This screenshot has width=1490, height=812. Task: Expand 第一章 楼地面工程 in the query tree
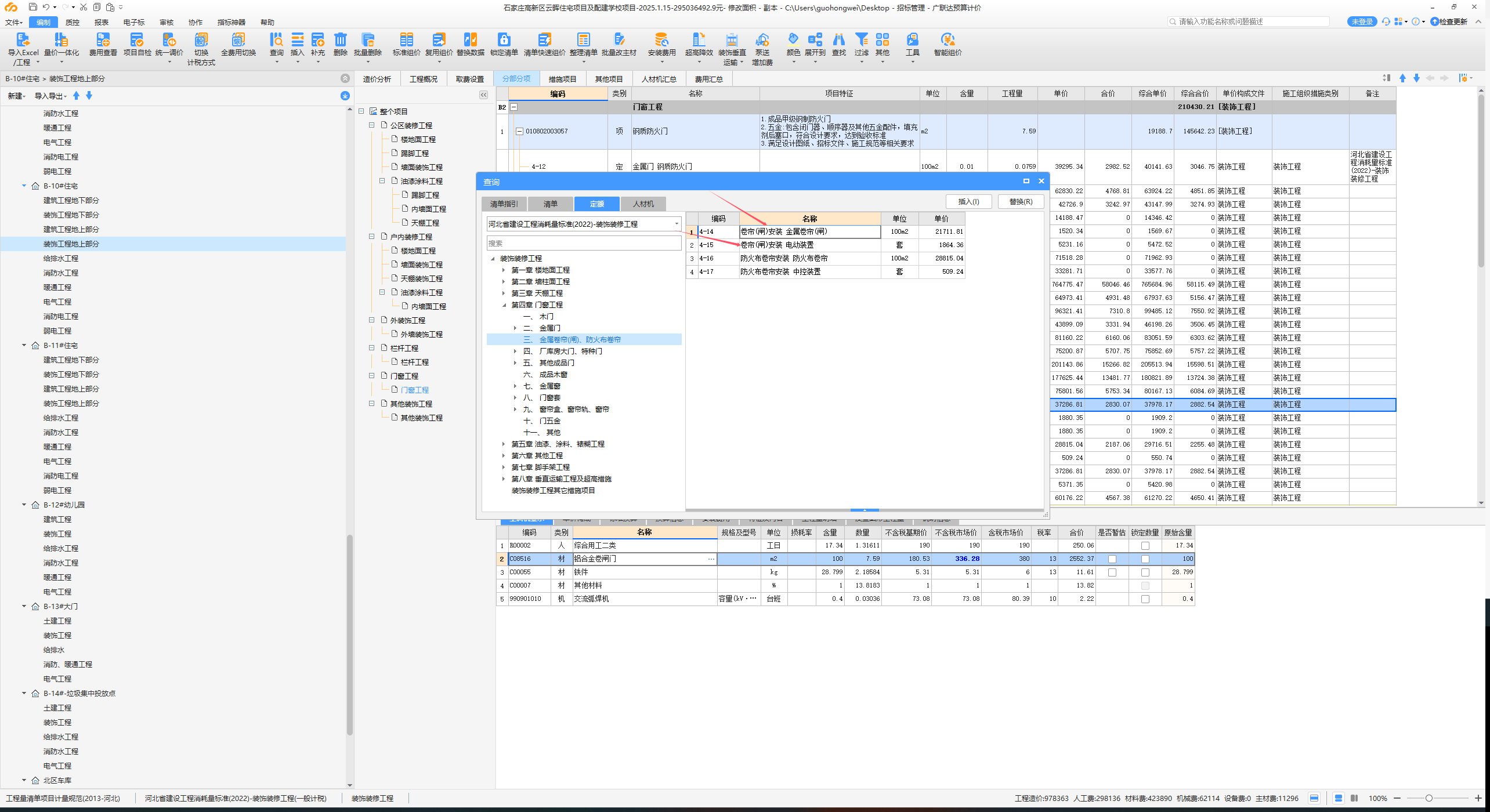pos(504,270)
